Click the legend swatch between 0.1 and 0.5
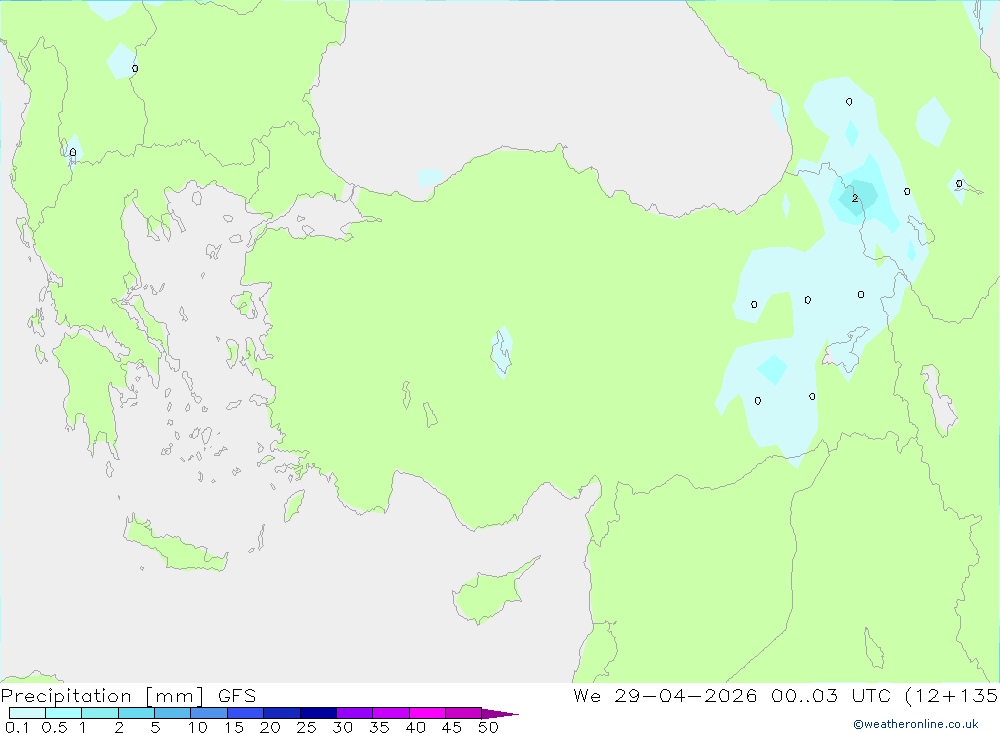 pos(27,713)
